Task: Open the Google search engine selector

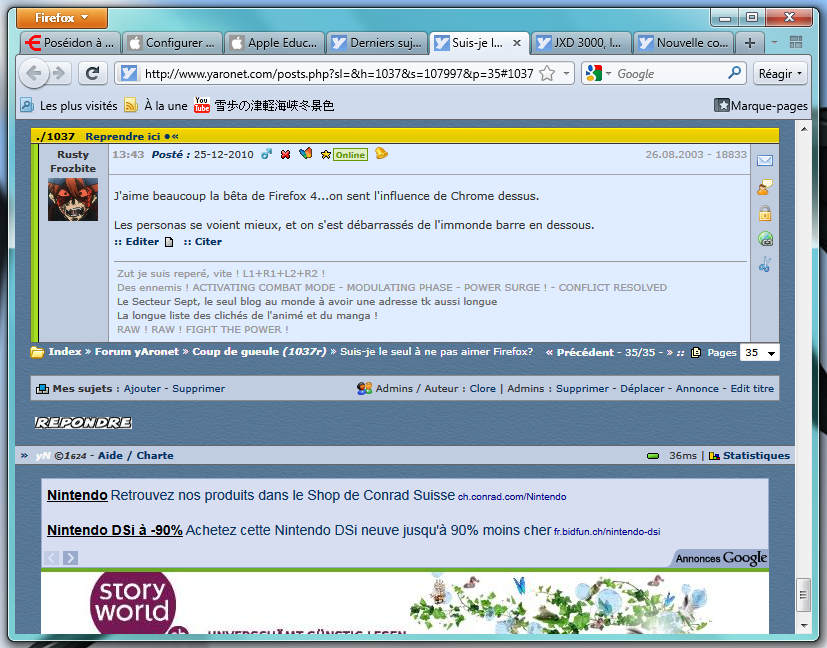Action: [598, 73]
